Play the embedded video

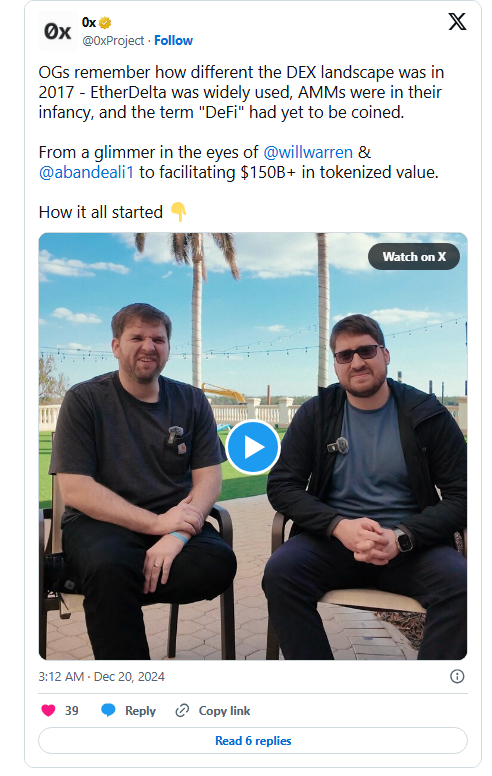[253, 447]
